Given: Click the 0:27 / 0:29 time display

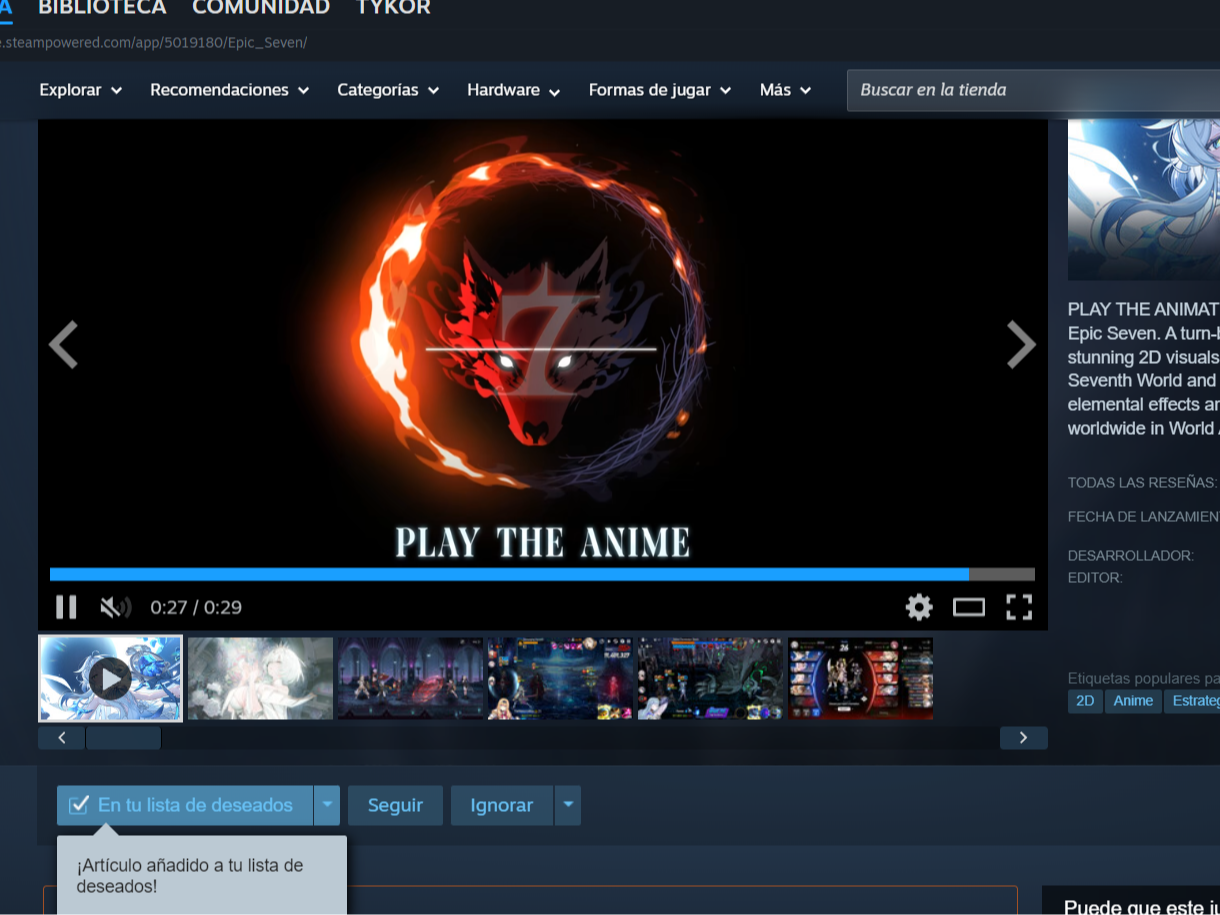Looking at the screenshot, I should click(x=196, y=607).
